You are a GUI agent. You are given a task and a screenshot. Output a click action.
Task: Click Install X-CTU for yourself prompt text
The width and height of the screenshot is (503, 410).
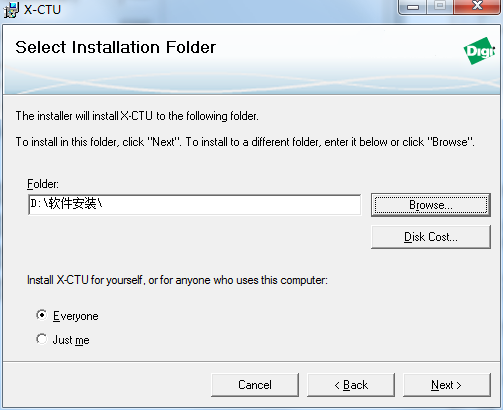(177, 280)
